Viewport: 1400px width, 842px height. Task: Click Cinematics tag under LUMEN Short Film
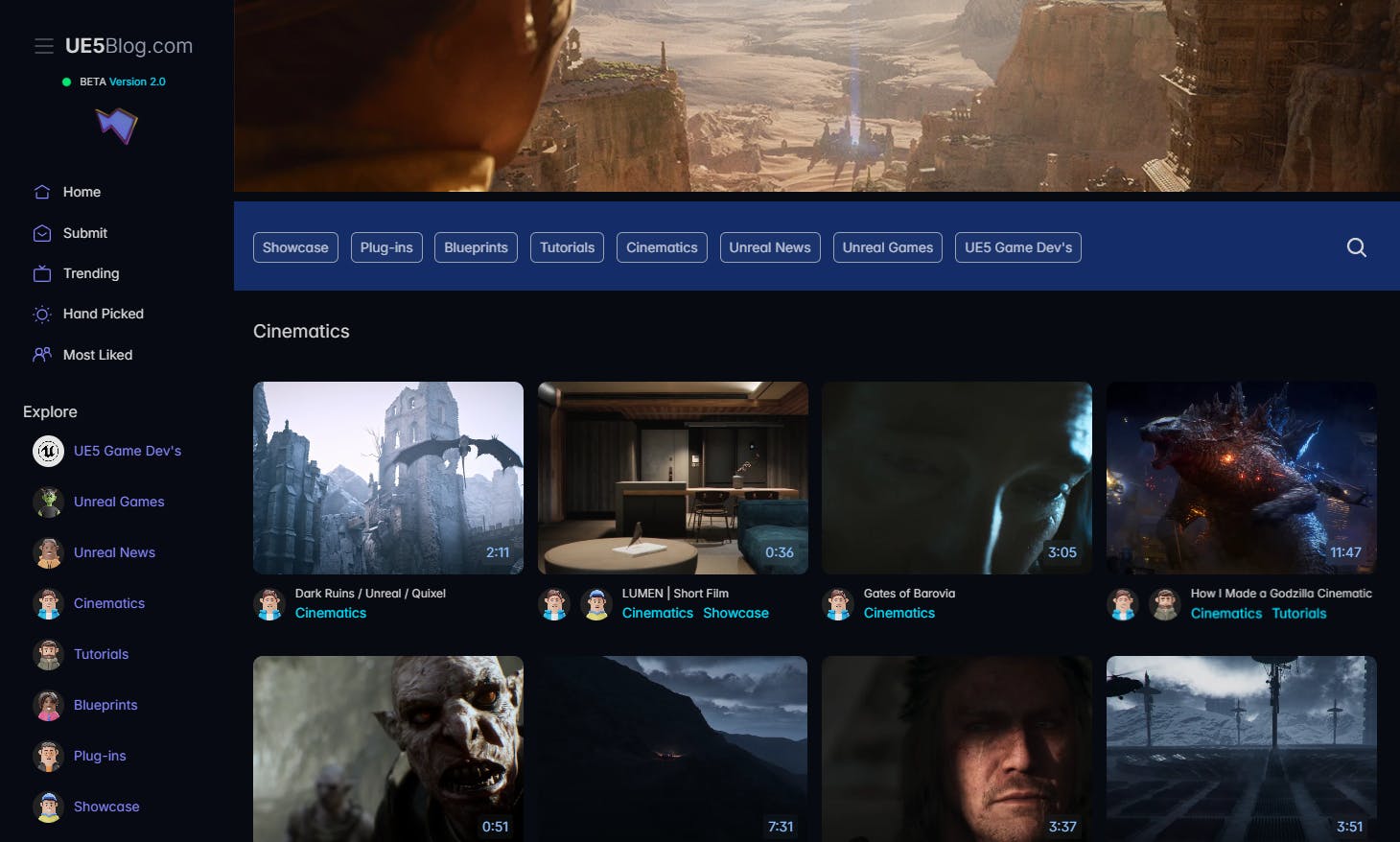658,613
